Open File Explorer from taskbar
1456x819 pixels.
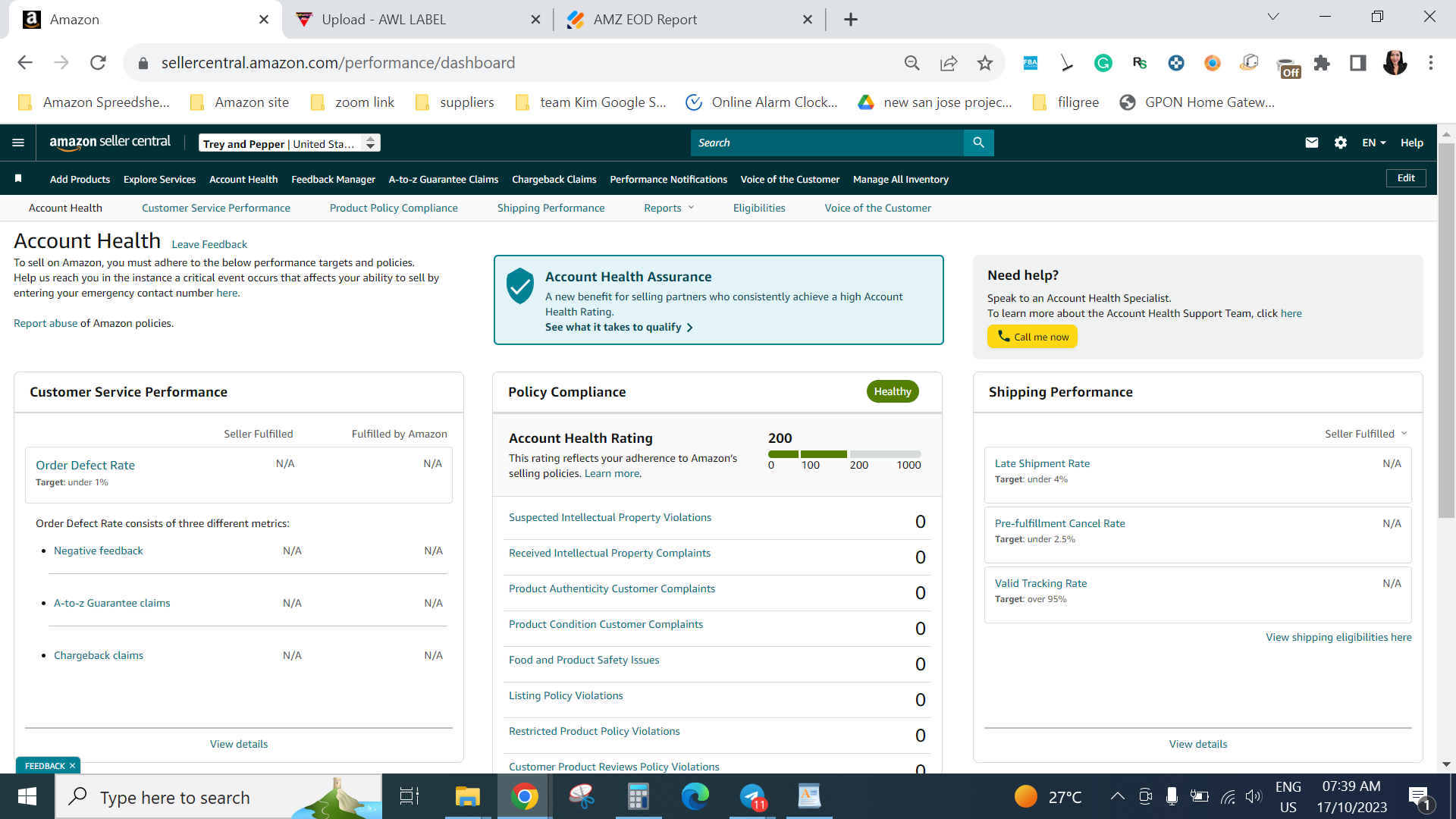467,797
